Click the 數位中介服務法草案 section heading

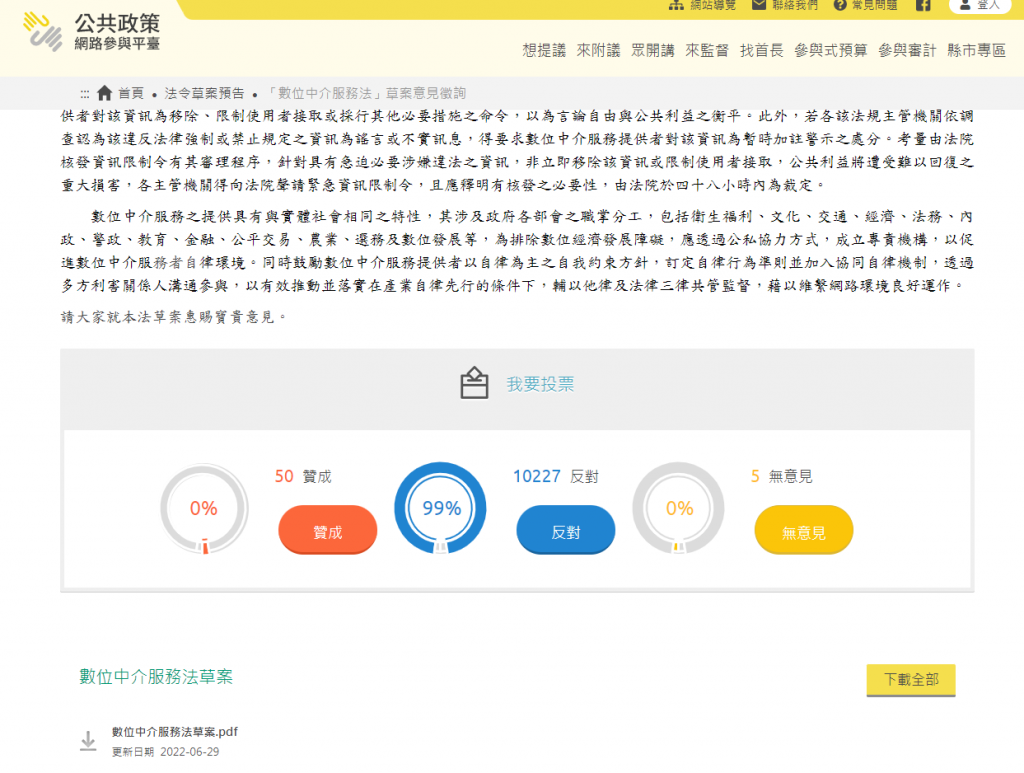point(156,676)
